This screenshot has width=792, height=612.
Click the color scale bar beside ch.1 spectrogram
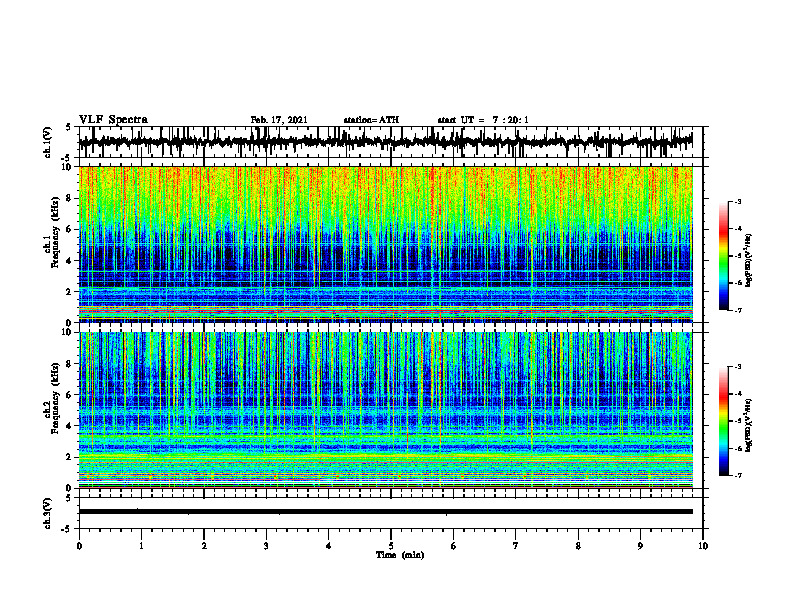[724, 256]
